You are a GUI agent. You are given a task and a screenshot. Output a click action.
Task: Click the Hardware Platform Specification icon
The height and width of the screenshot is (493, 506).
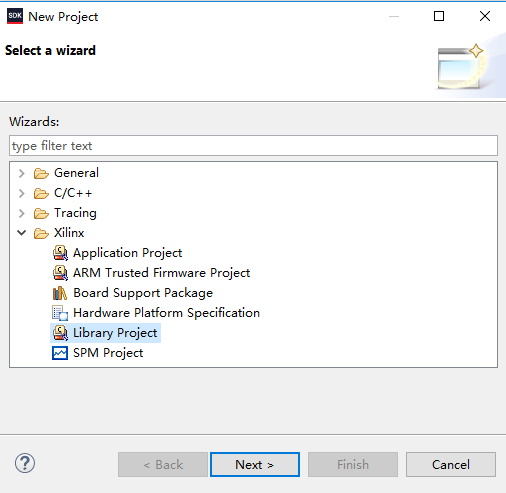60,313
